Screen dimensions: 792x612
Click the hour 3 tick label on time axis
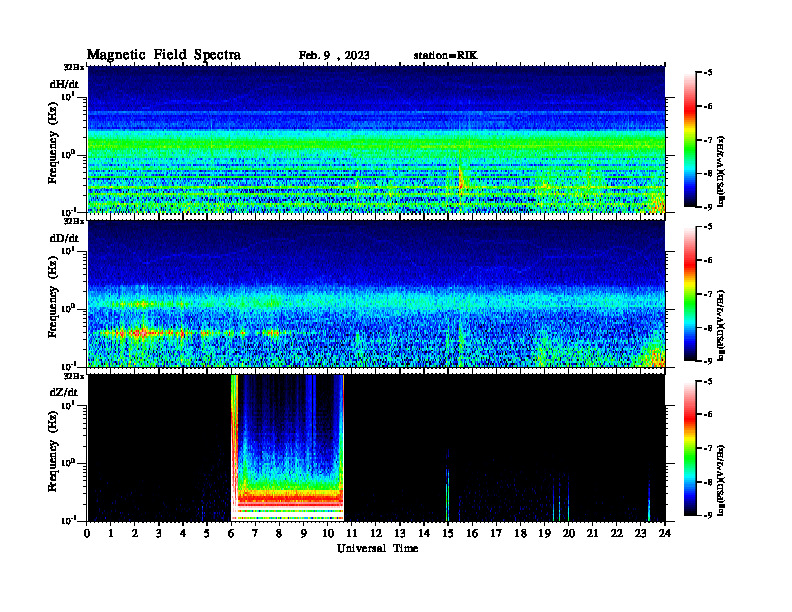(159, 534)
